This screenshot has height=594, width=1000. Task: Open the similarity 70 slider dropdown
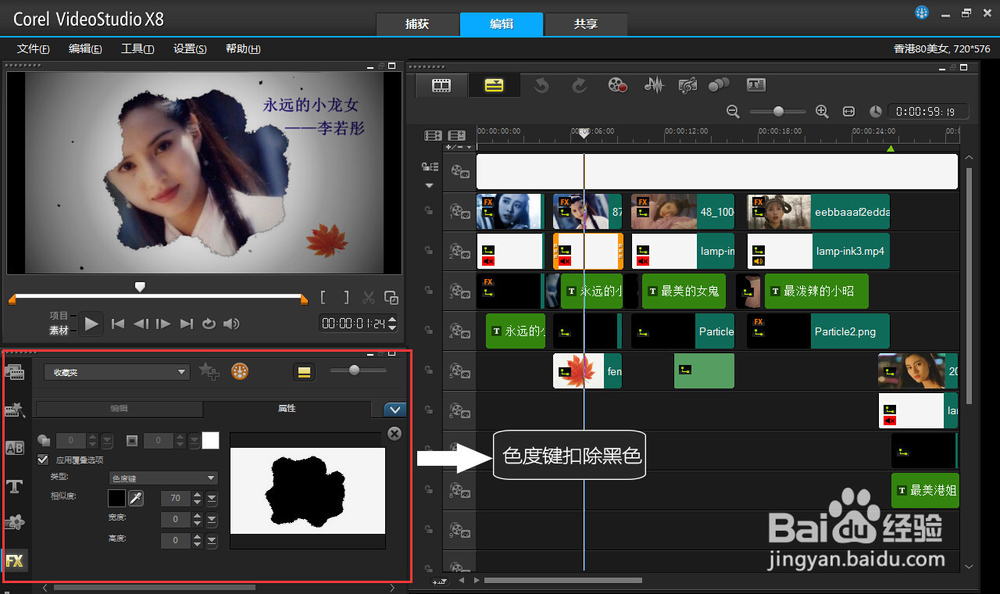click(x=212, y=498)
